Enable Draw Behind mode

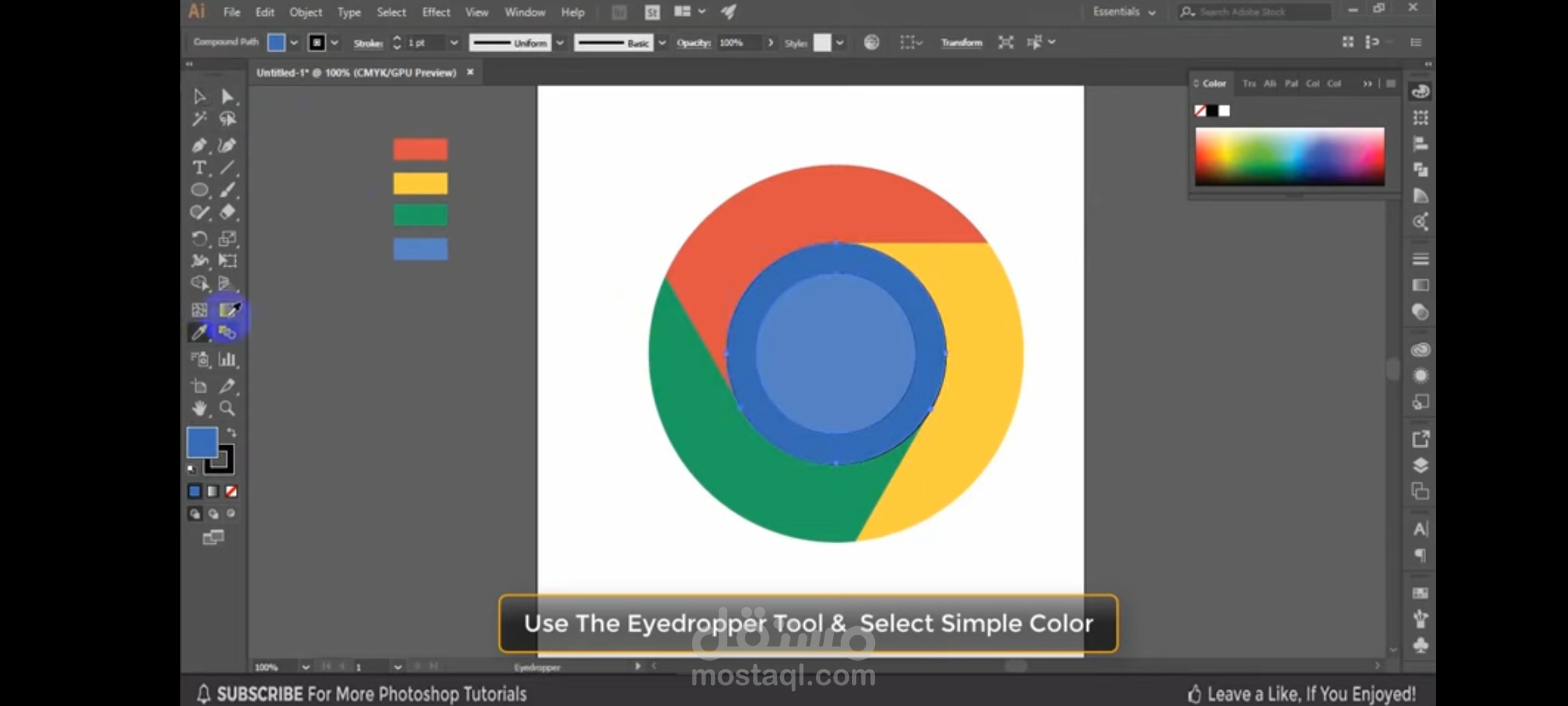click(213, 514)
